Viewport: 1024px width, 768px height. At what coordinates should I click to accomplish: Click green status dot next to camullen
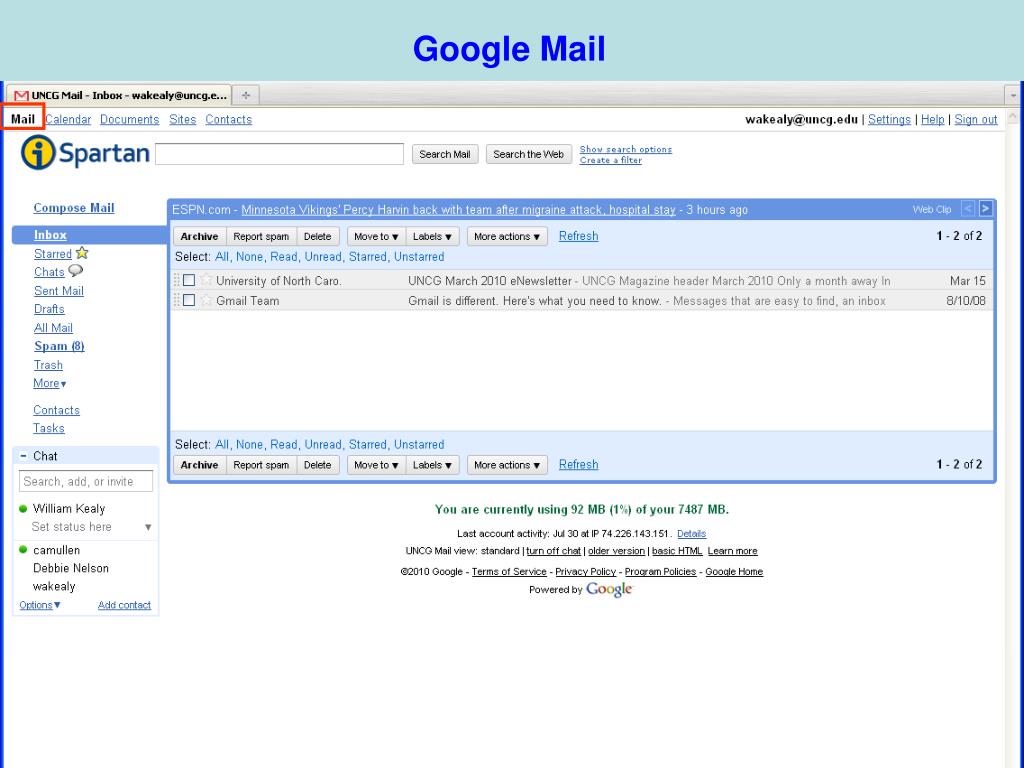(24, 550)
